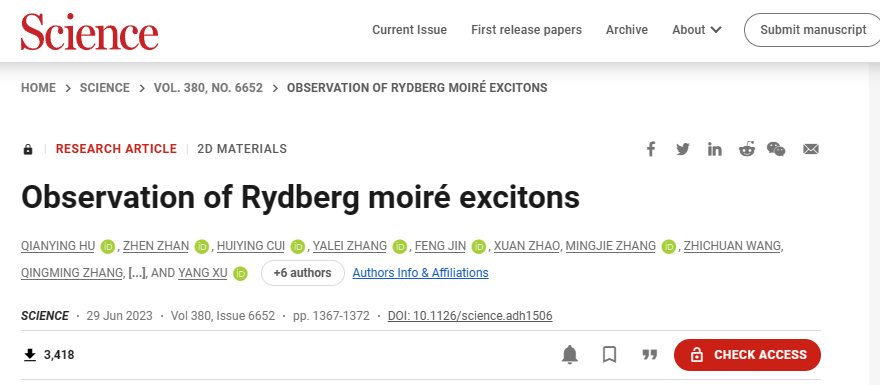This screenshot has height=385, width=880.
Task: Email the article using envelope icon
Action: click(810, 149)
